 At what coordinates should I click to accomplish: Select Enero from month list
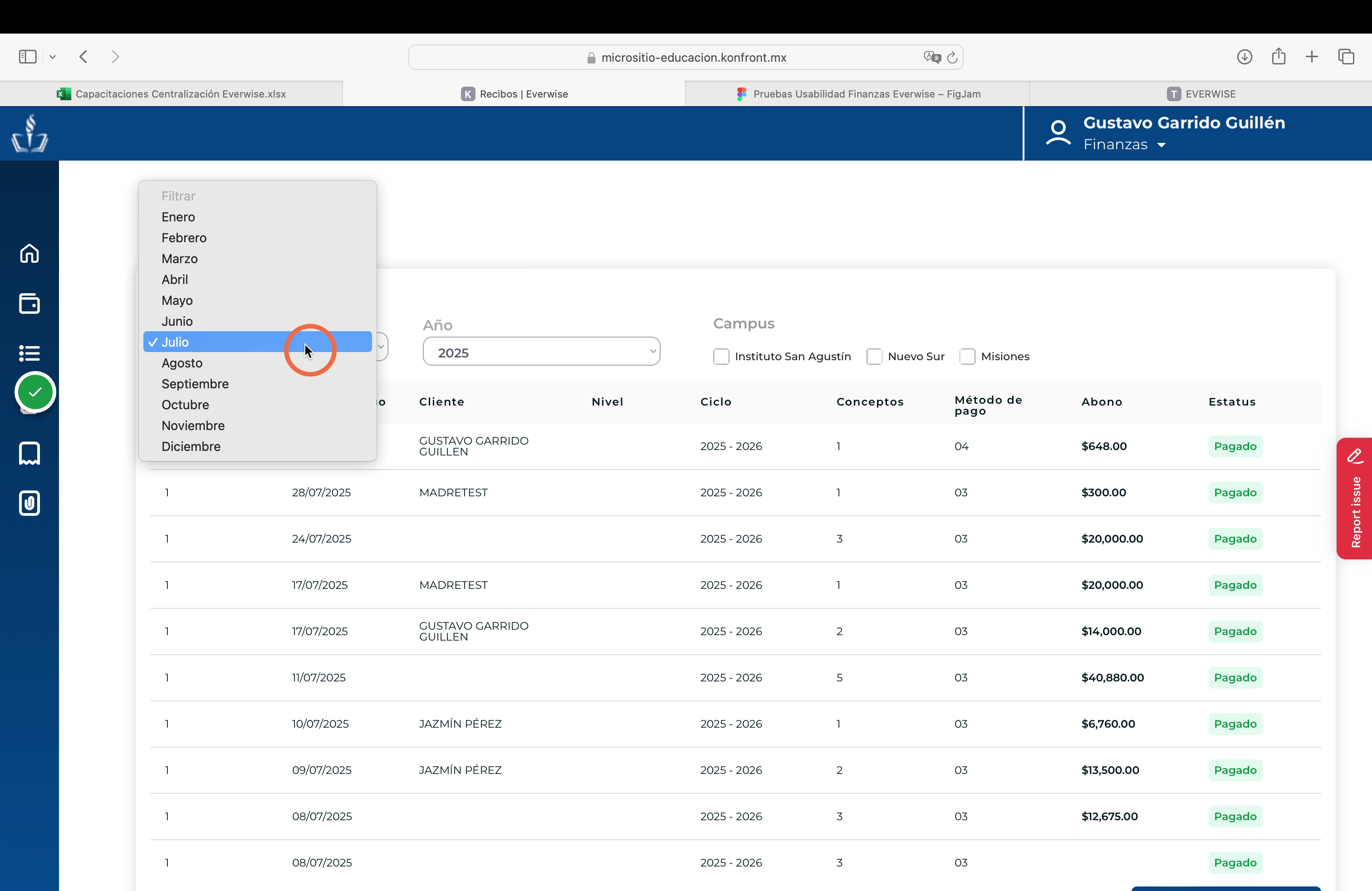click(x=257, y=217)
